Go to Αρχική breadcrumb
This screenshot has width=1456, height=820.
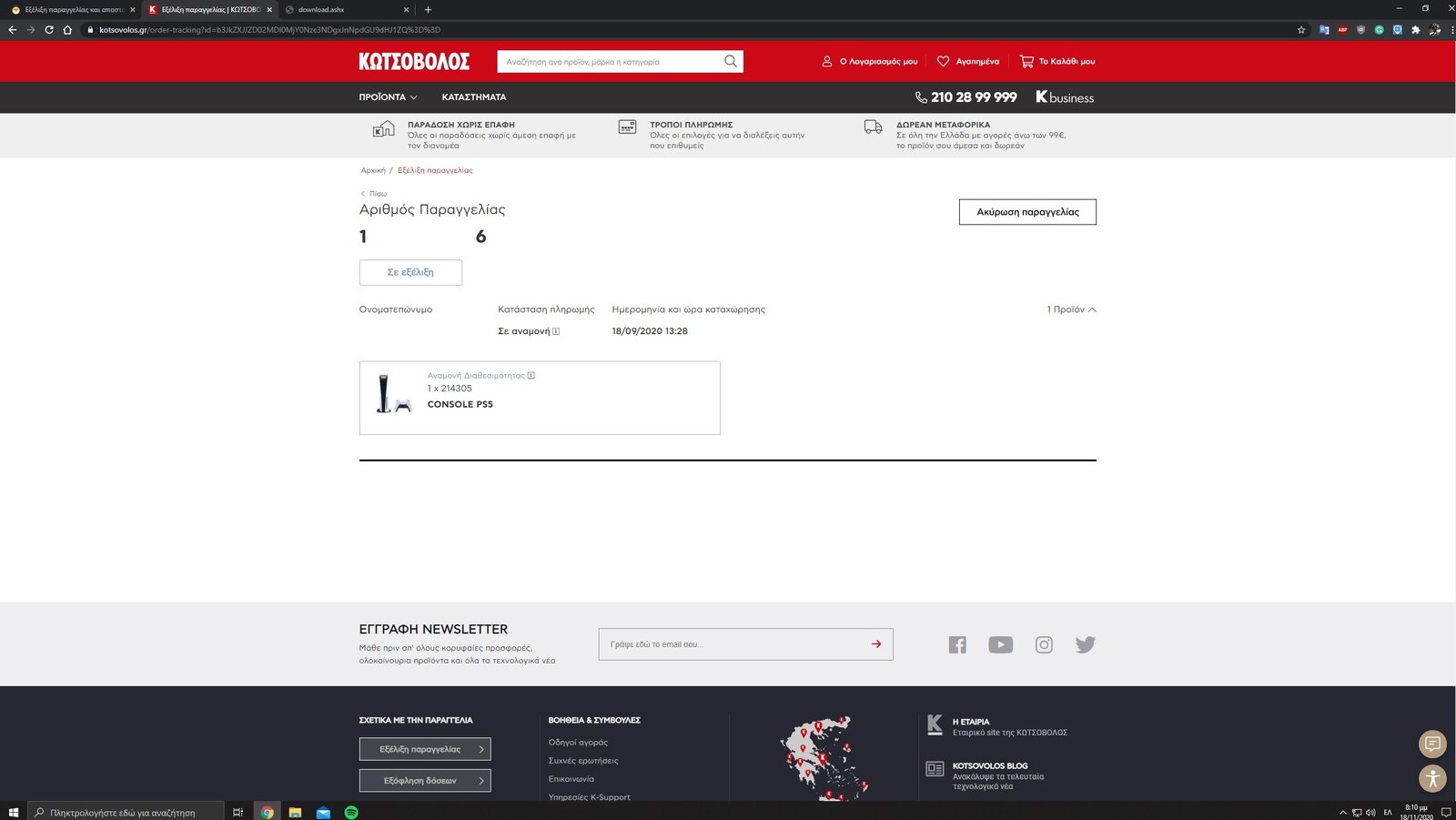click(373, 170)
